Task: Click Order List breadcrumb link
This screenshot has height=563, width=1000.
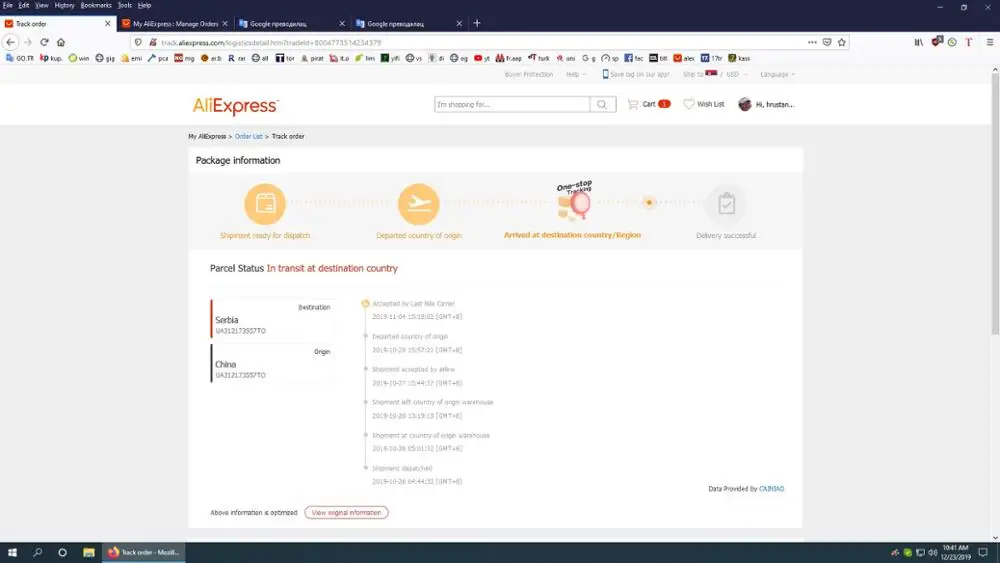Action: 249,136
